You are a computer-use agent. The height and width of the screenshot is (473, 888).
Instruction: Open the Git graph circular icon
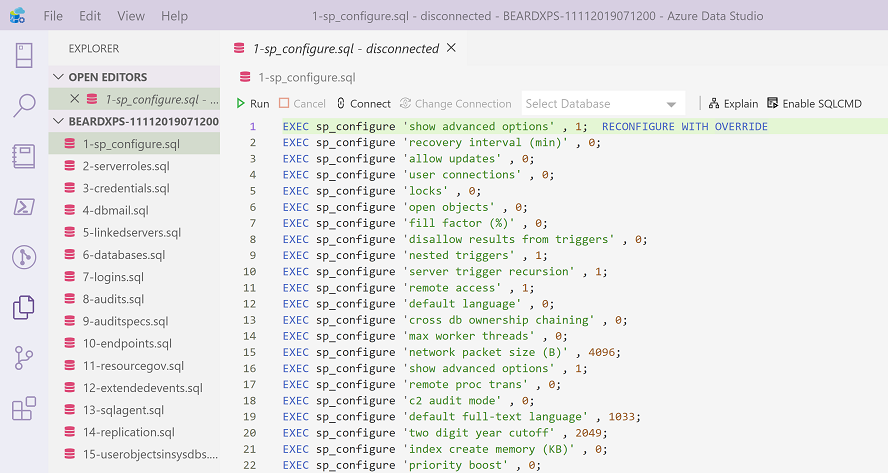click(24, 257)
